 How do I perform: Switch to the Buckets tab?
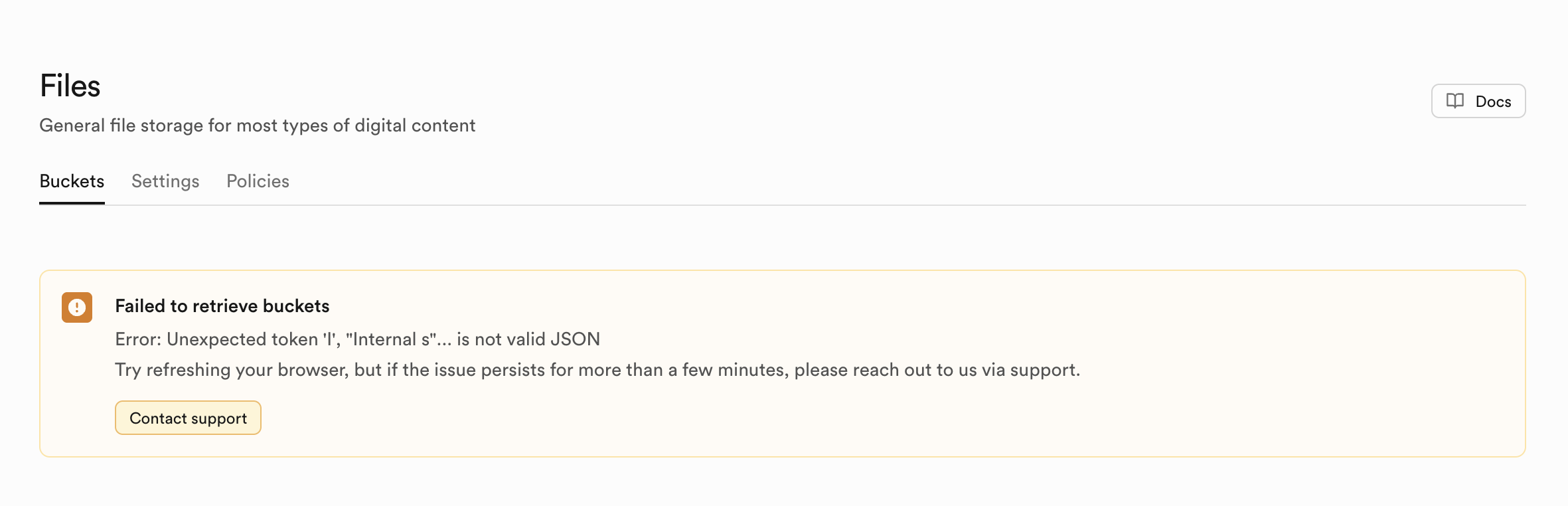[72, 181]
